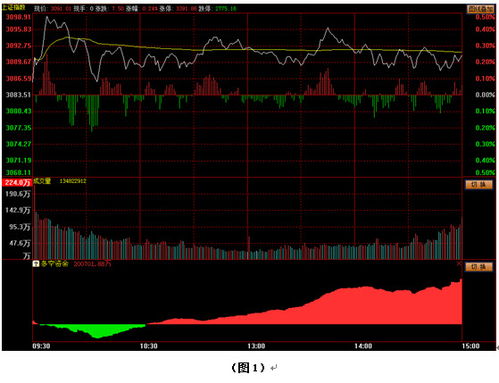
Task: Click the 10:30 time axis label
Action: (x=149, y=346)
